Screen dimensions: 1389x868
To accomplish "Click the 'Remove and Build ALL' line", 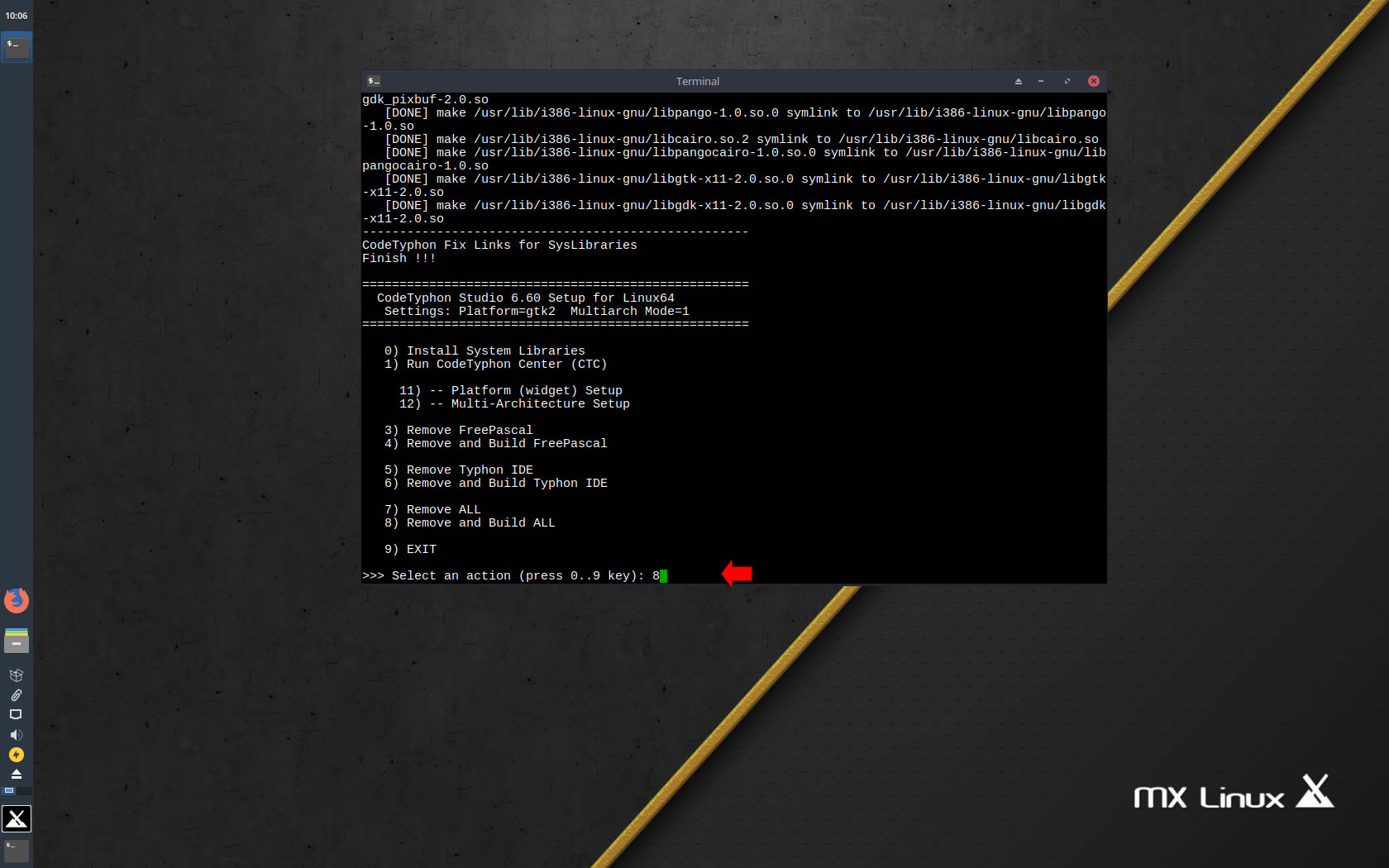I will (470, 523).
